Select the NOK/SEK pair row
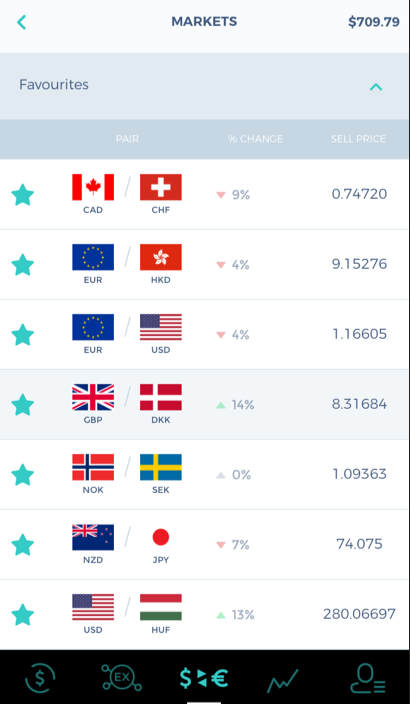This screenshot has height=704, width=410. (x=205, y=475)
